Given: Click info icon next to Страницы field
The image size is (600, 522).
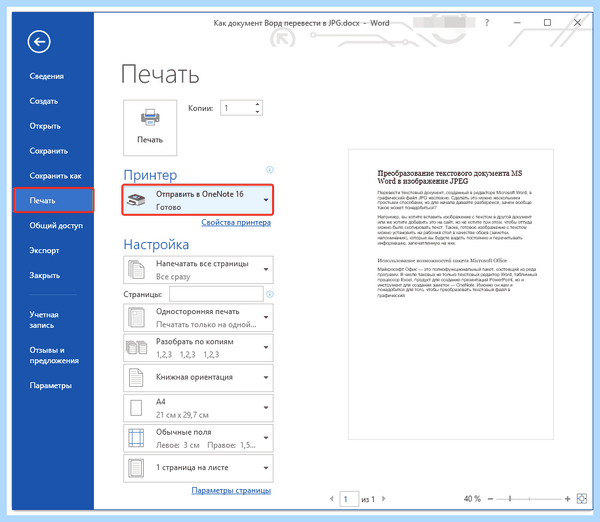Looking at the screenshot, I should point(270,294).
